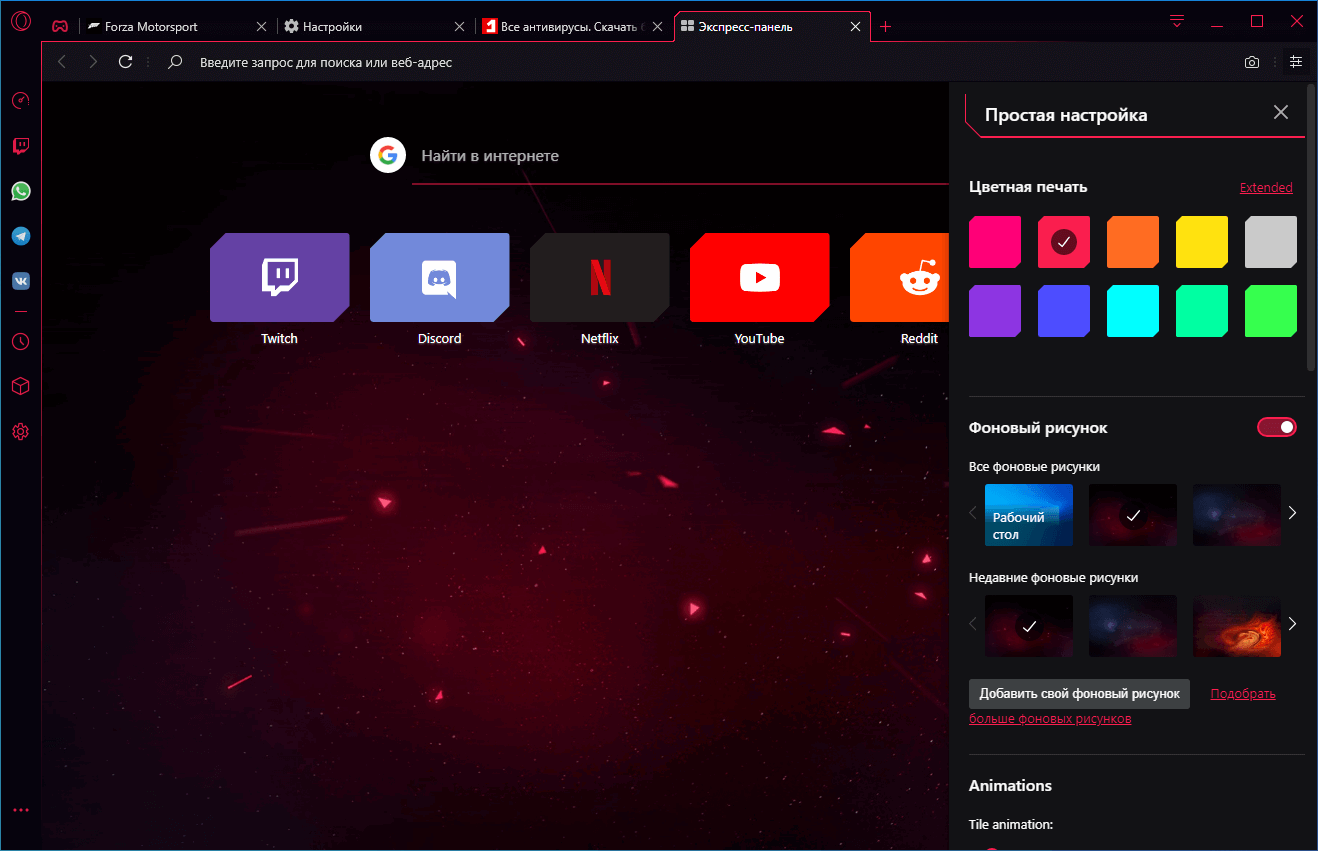Show browsing history from sidebar clock
The height and width of the screenshot is (851, 1318).
21,341
